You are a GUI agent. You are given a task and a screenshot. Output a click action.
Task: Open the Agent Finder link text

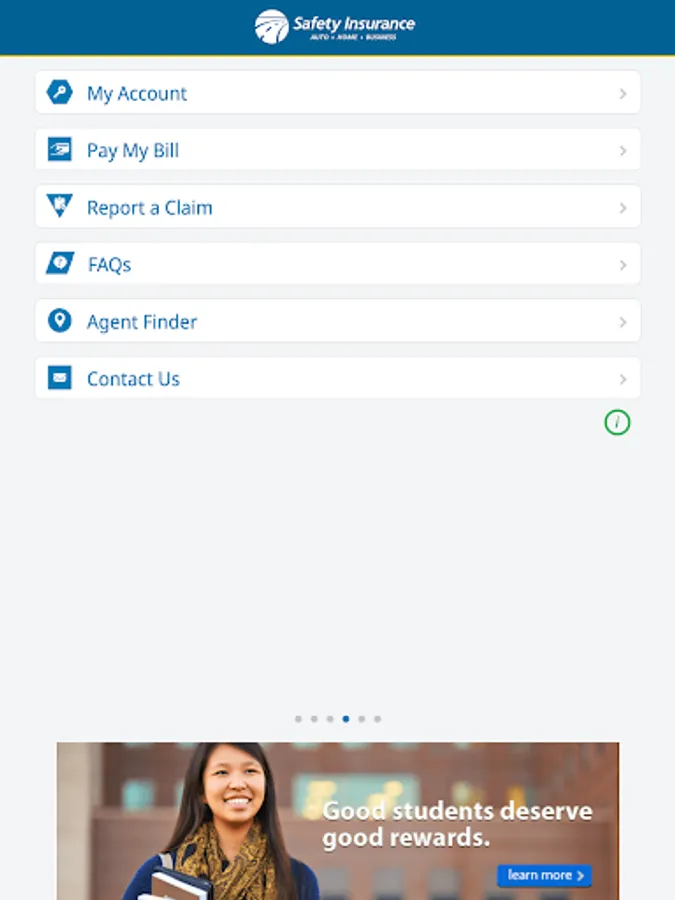142,322
